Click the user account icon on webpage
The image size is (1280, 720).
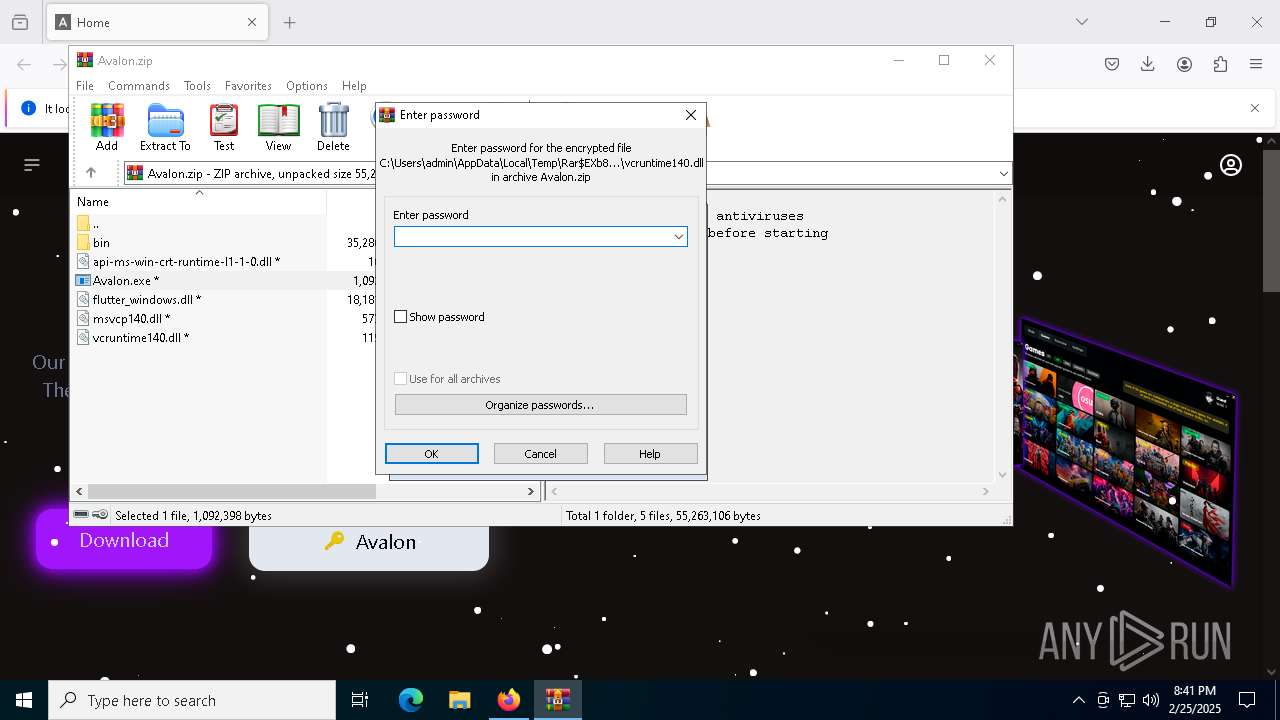pyautogui.click(x=1231, y=165)
